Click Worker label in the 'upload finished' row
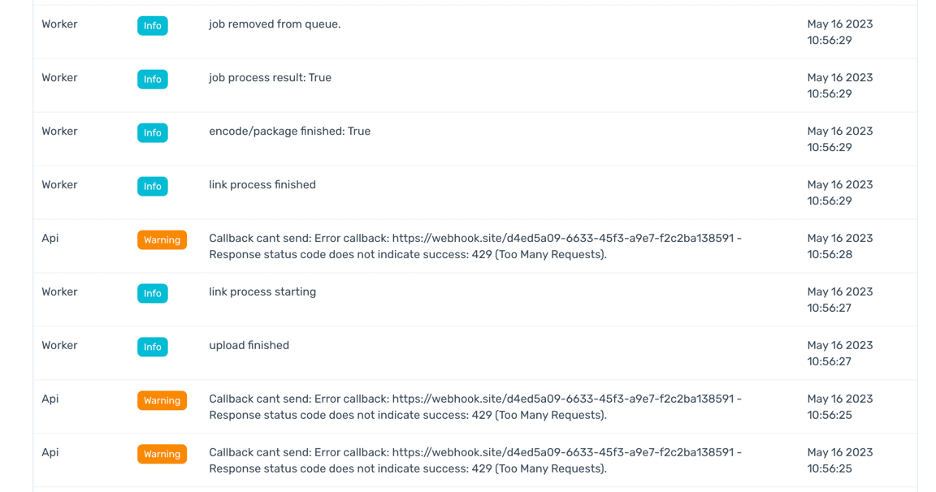936x492 pixels. (59, 345)
